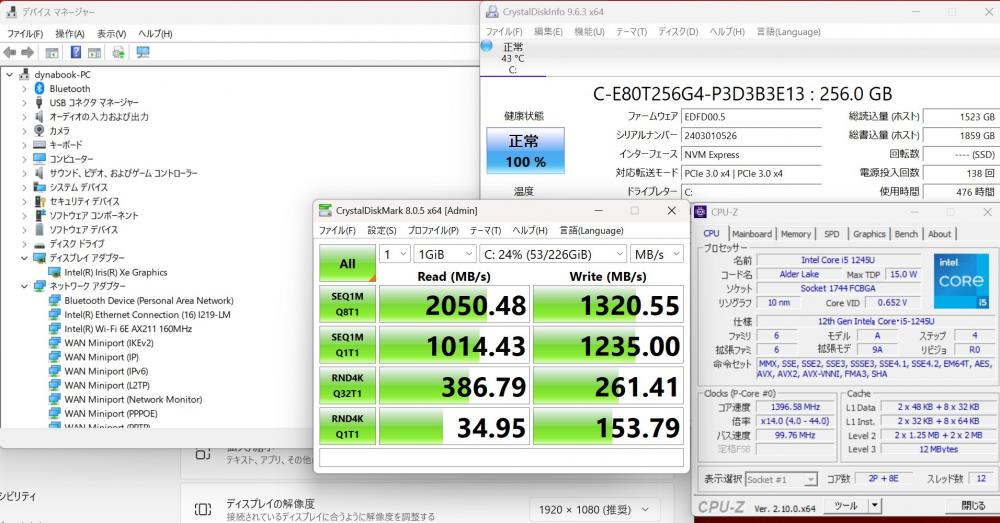1000x523 pixels.
Task: Open プロファイル(P) menu in CrystalDiskMark
Action: [x=433, y=231]
